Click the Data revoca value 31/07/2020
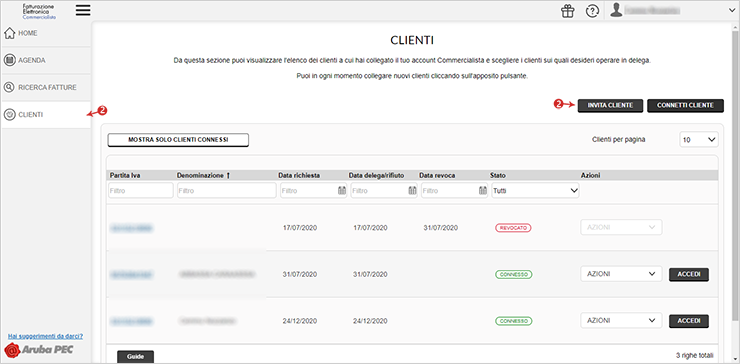The image size is (740, 364). click(441, 228)
